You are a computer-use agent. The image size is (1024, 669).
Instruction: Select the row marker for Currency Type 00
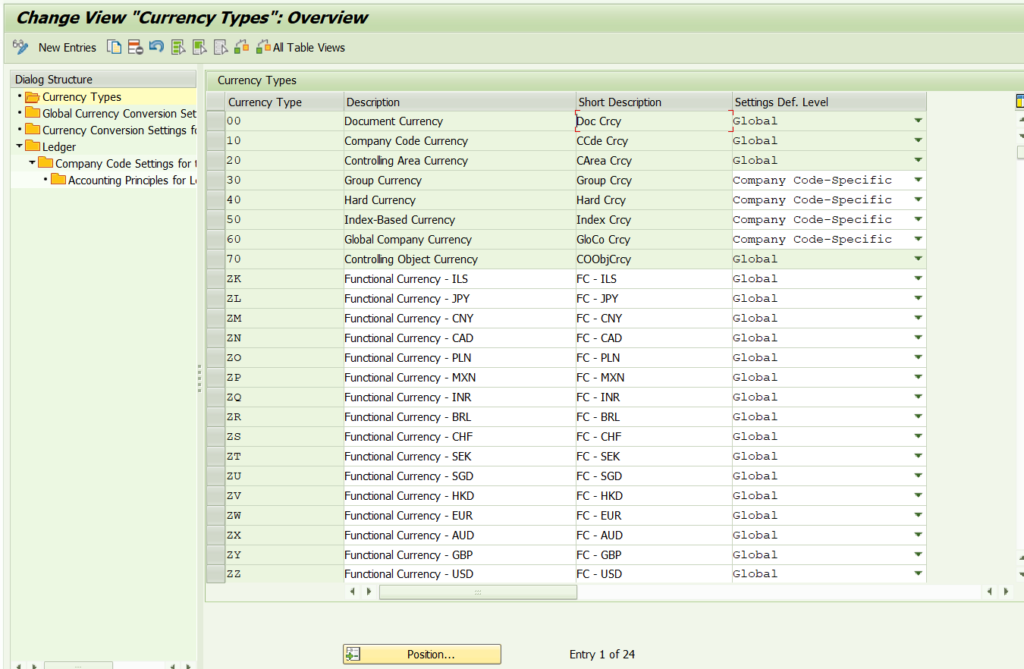(x=215, y=120)
